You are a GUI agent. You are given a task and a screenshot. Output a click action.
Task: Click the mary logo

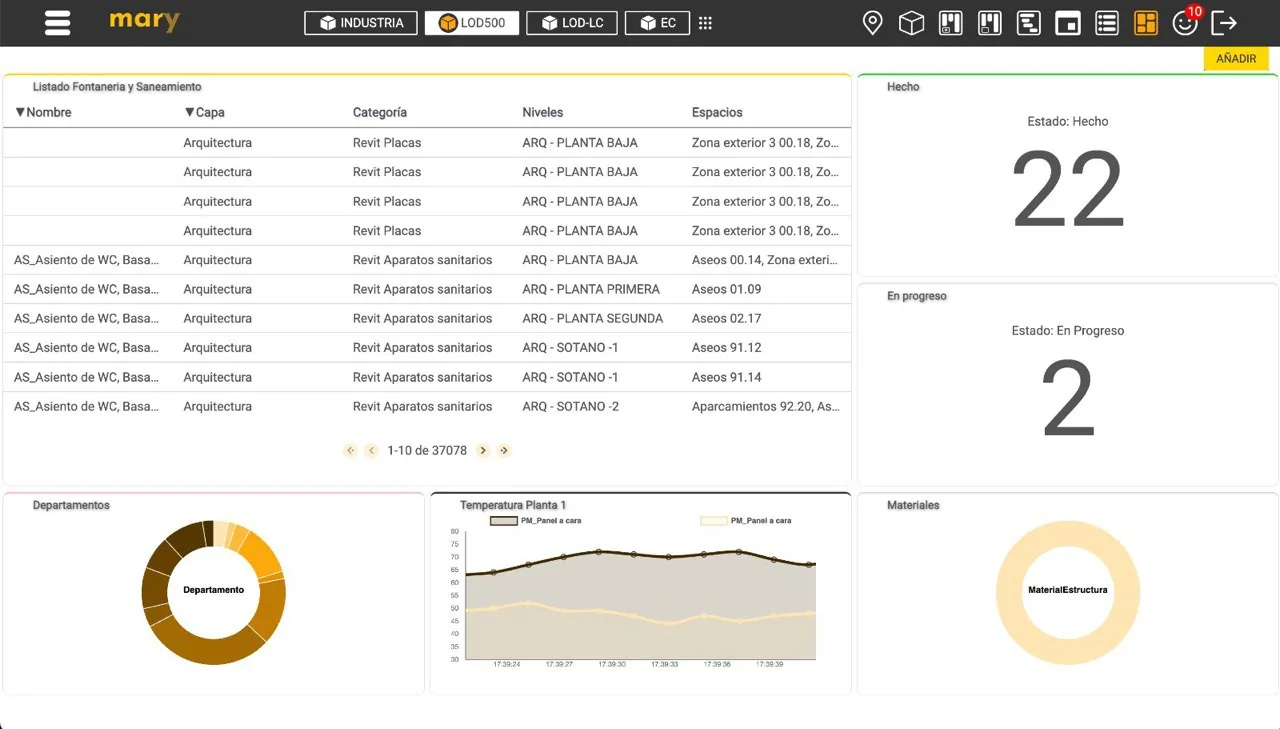144,21
